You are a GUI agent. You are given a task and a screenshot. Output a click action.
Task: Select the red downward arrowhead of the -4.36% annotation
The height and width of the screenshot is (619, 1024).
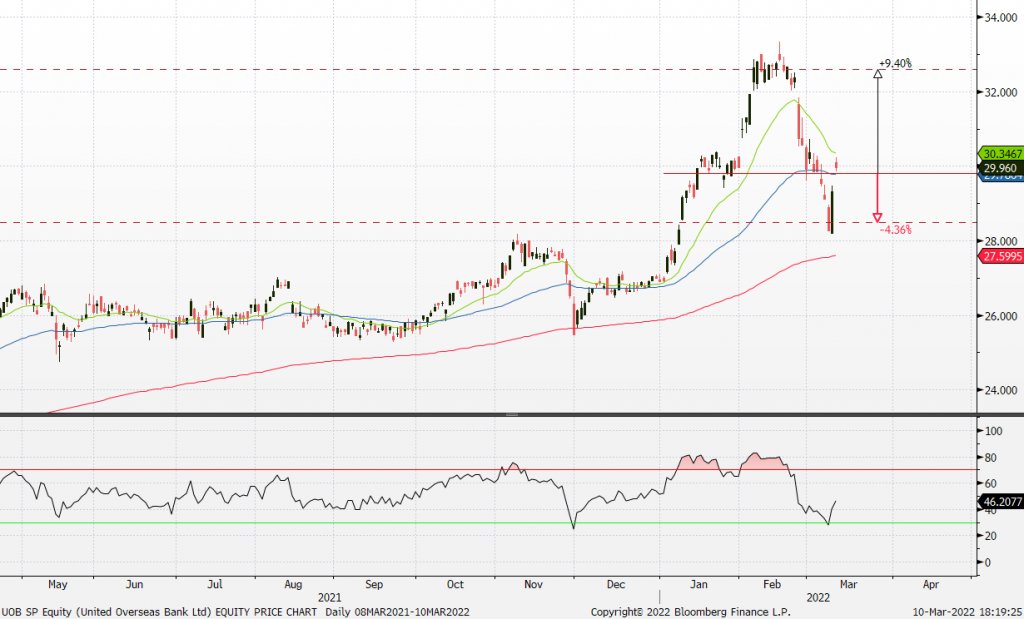(x=878, y=217)
